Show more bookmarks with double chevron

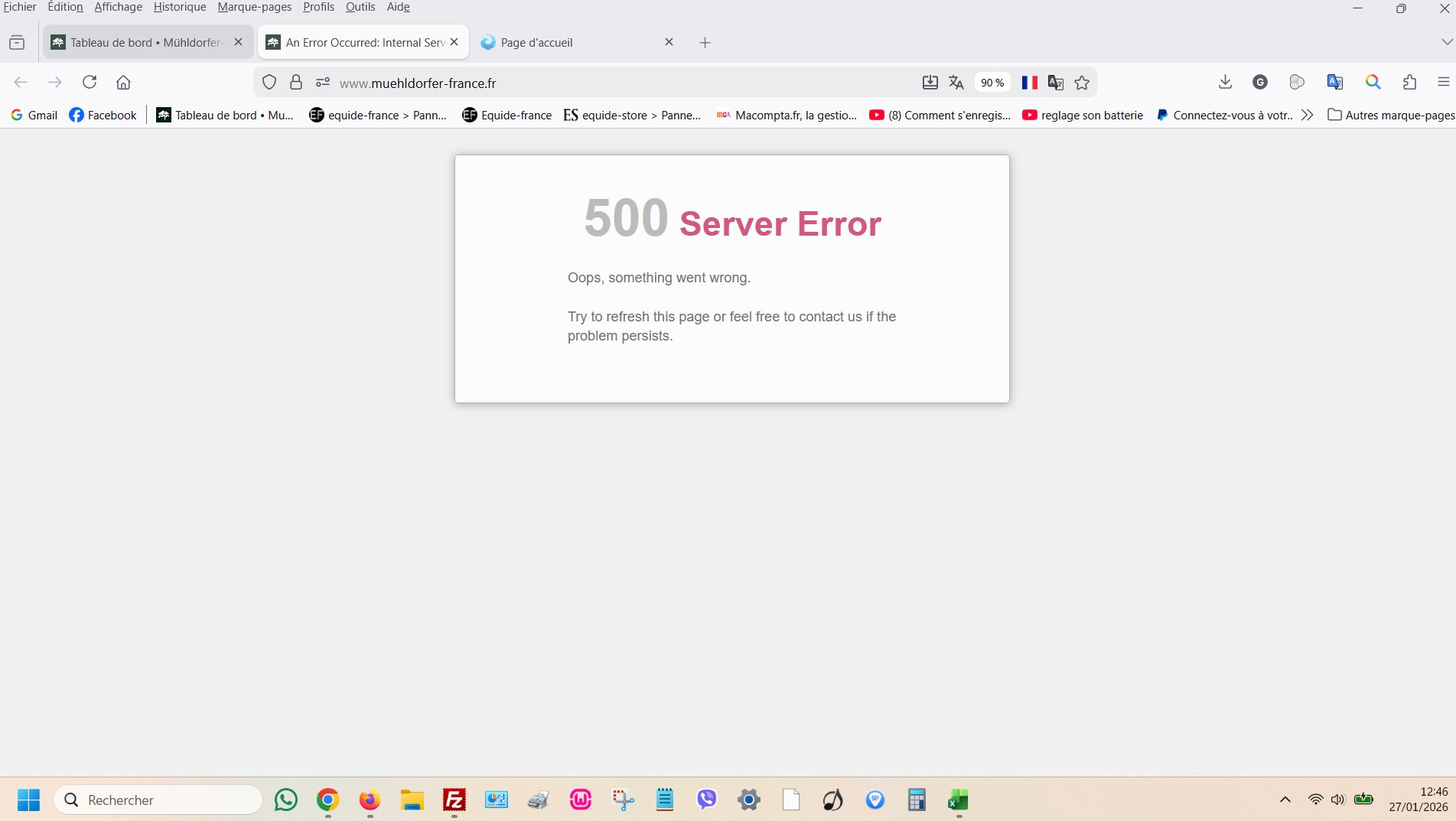click(1308, 115)
